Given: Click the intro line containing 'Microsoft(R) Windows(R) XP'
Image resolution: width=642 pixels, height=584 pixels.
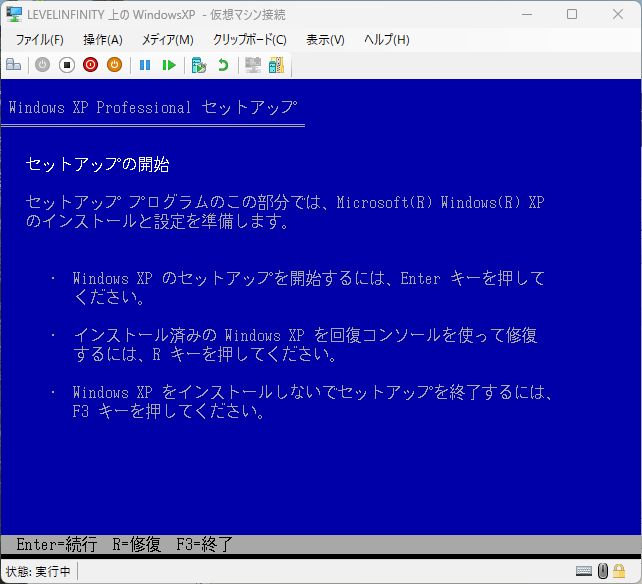Looking at the screenshot, I should [285, 202].
